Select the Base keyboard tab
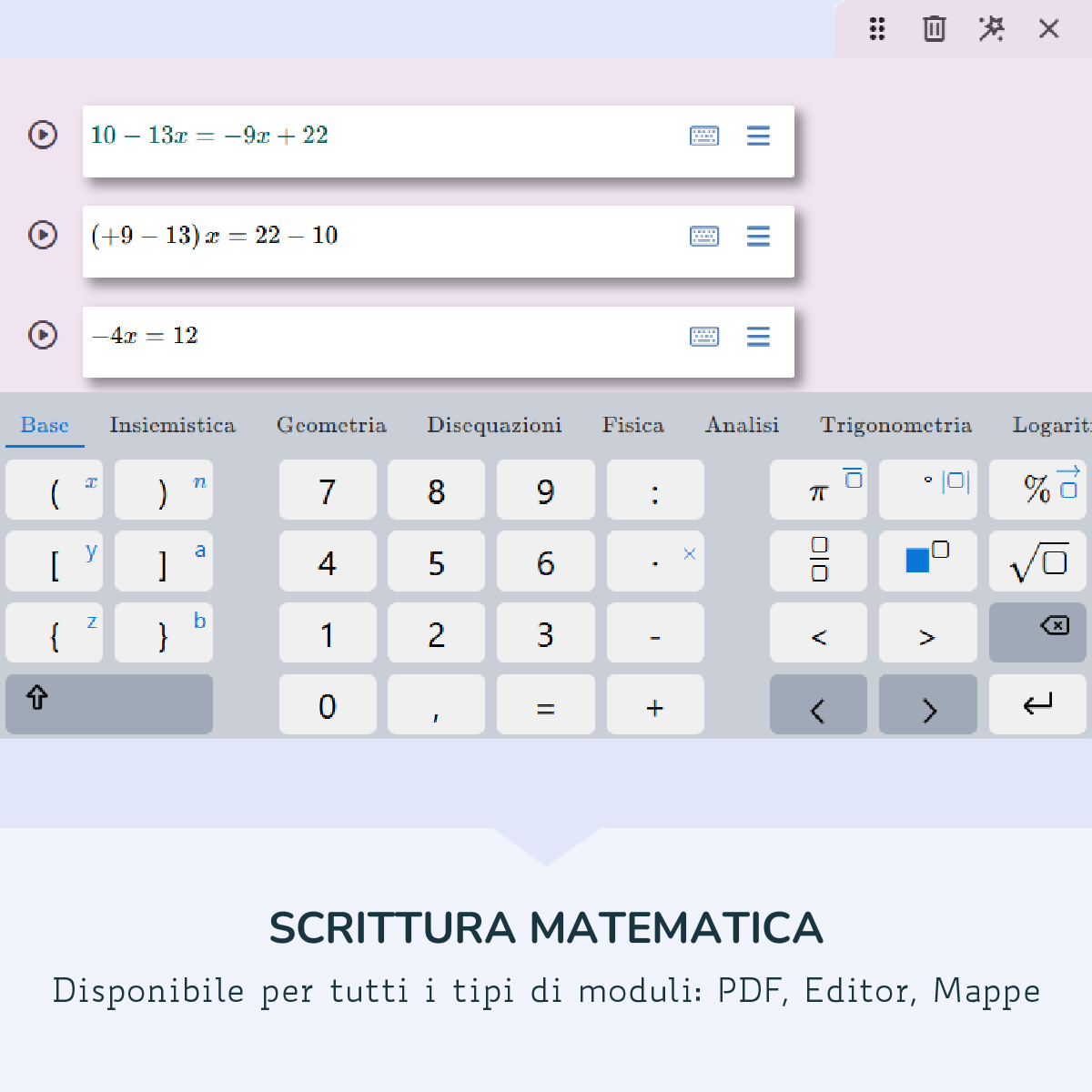The height and width of the screenshot is (1092, 1092). tap(45, 425)
